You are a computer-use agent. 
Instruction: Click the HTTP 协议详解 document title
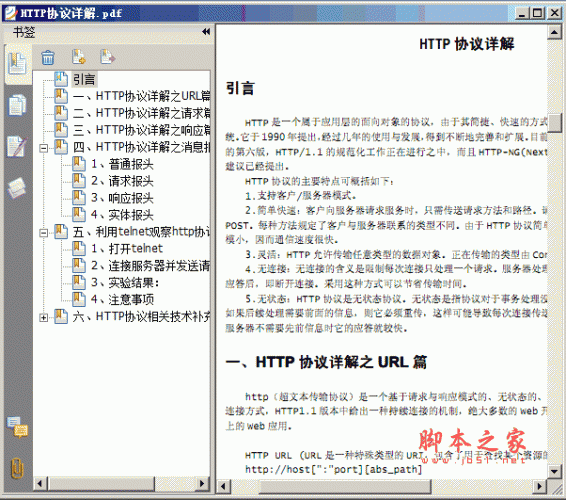467,44
